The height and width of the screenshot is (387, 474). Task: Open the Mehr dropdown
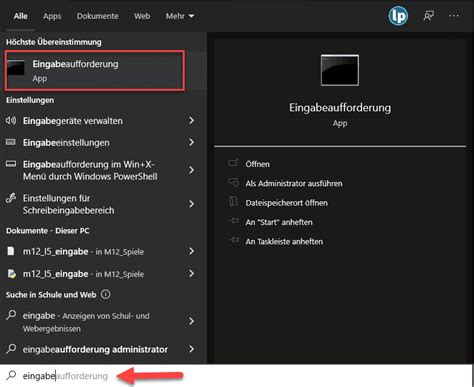180,16
